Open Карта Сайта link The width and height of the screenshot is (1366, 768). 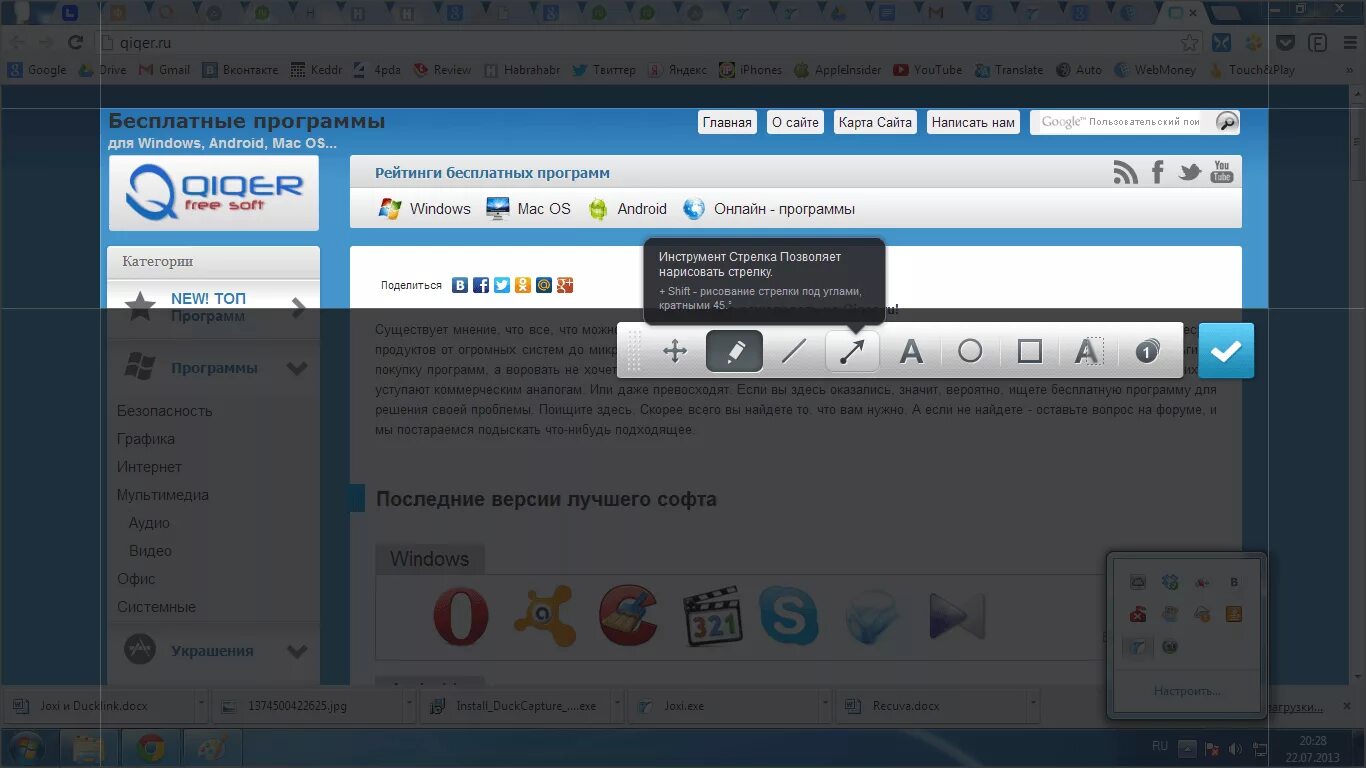pyautogui.click(x=875, y=122)
